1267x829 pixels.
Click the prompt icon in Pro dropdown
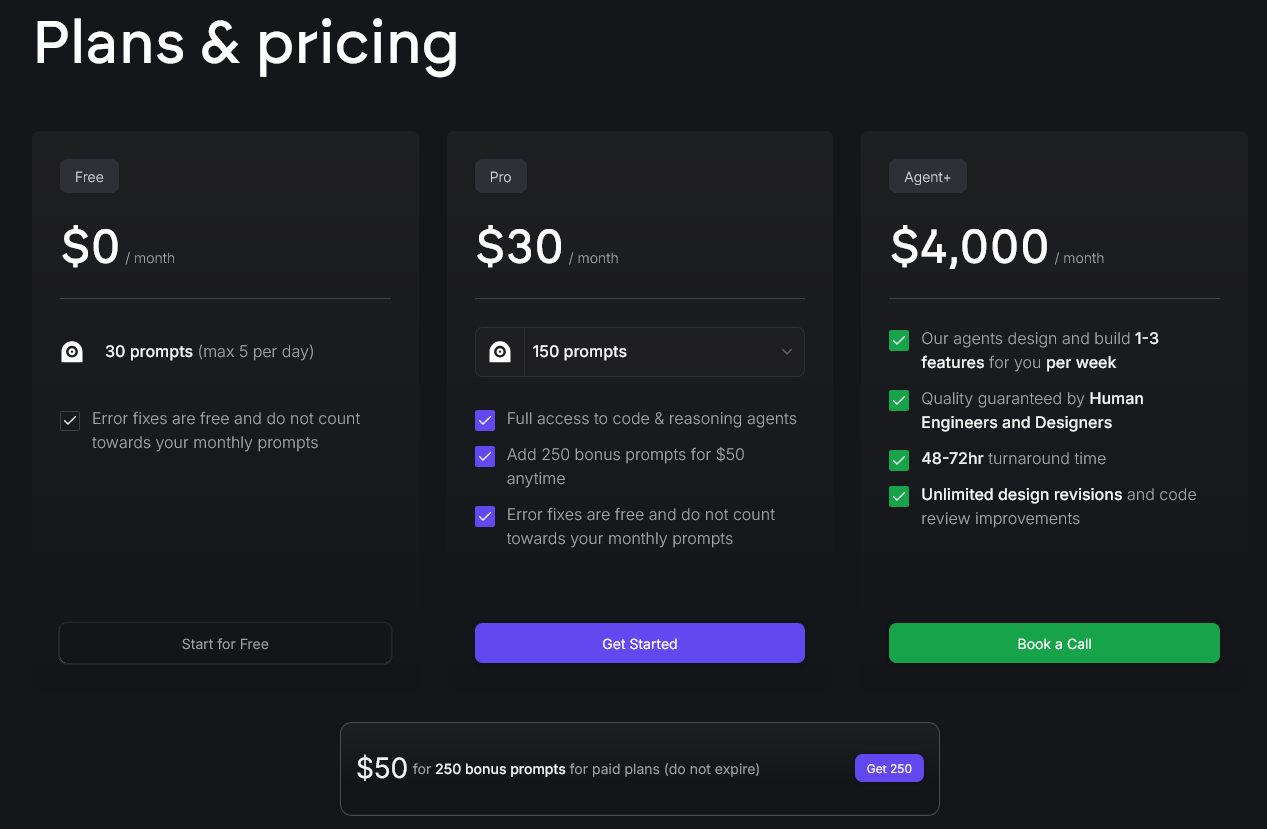(x=500, y=352)
